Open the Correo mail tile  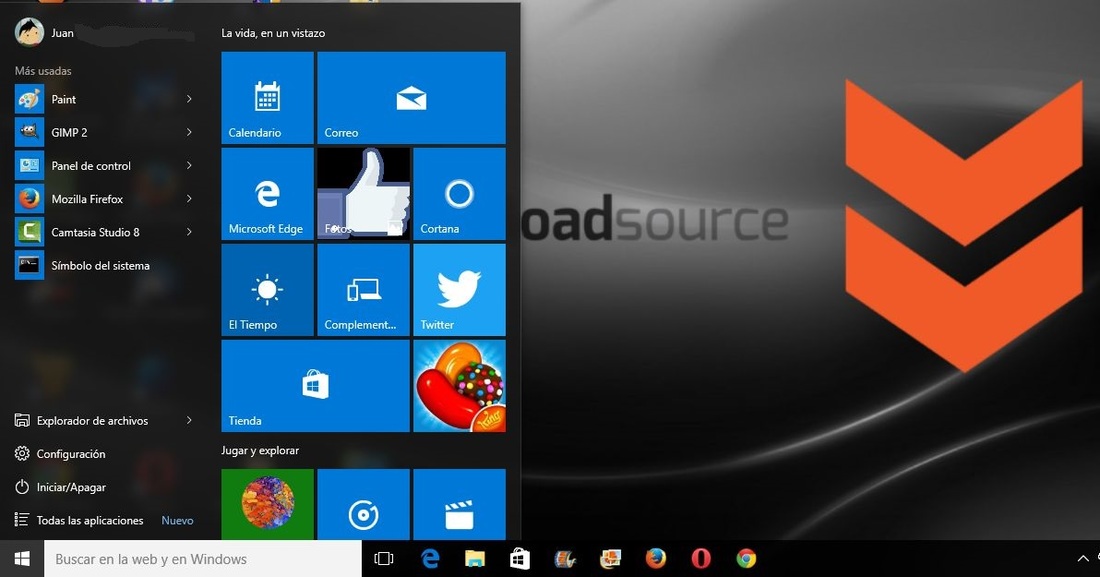[411, 98]
